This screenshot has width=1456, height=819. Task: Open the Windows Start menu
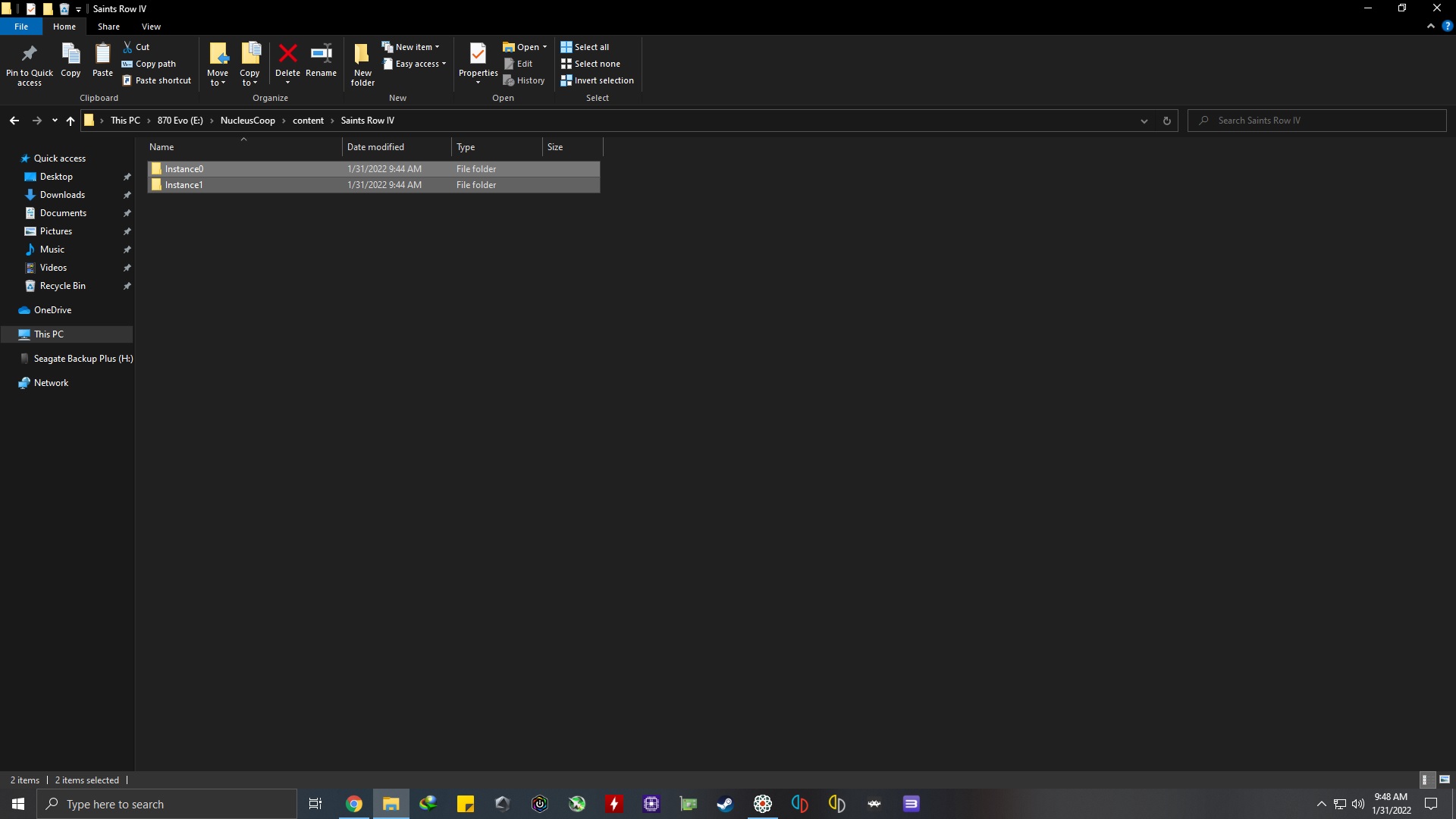click(18, 804)
